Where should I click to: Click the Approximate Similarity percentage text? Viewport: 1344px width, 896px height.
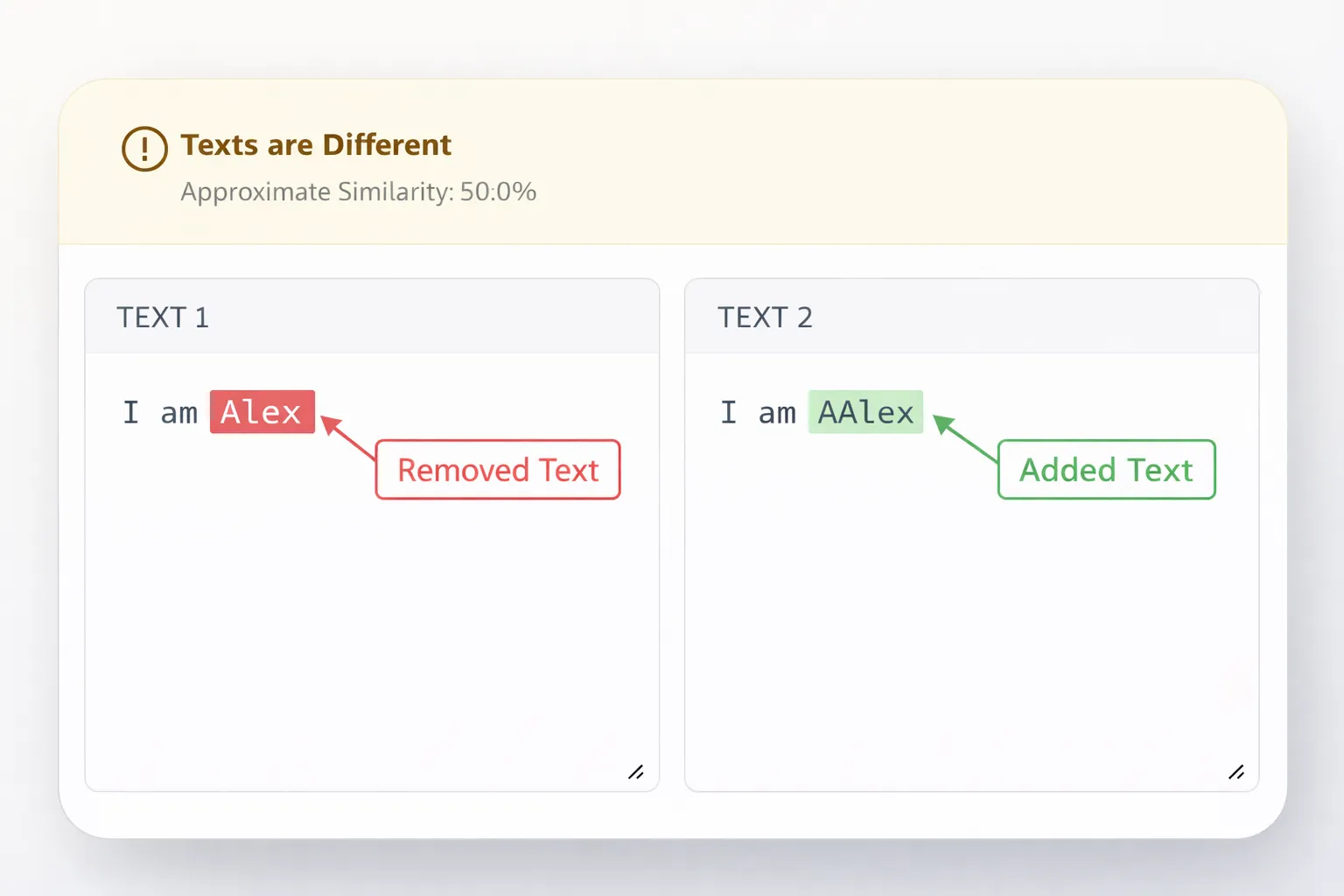click(x=358, y=192)
